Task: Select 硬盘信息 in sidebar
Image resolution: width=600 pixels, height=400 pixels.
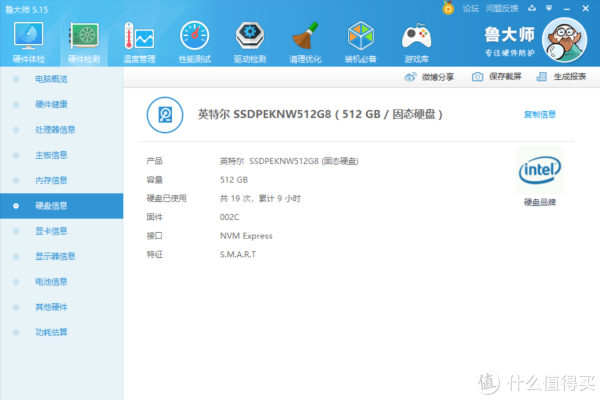Action: [x=62, y=206]
